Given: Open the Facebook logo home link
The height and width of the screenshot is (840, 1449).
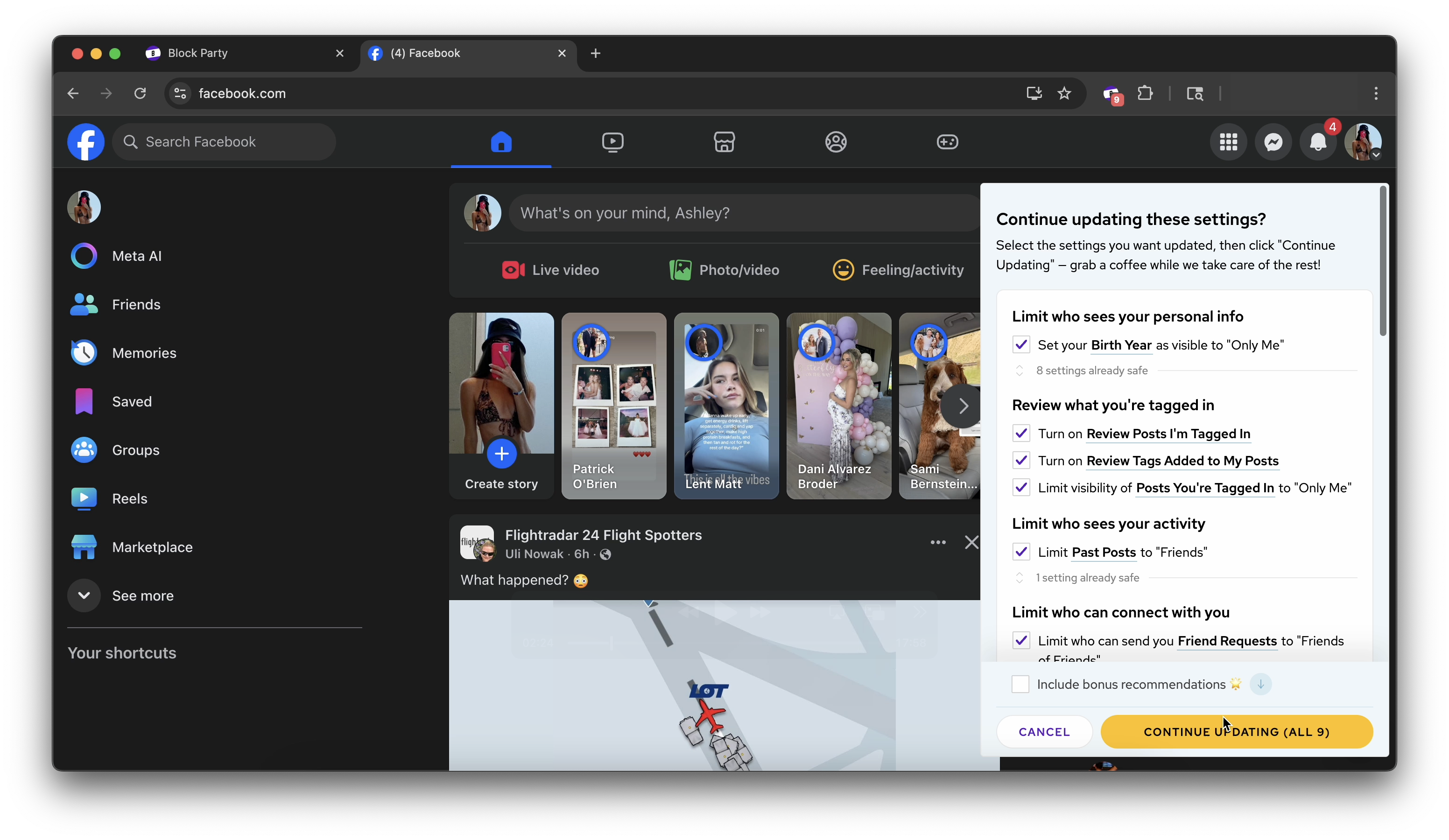Looking at the screenshot, I should coord(86,141).
